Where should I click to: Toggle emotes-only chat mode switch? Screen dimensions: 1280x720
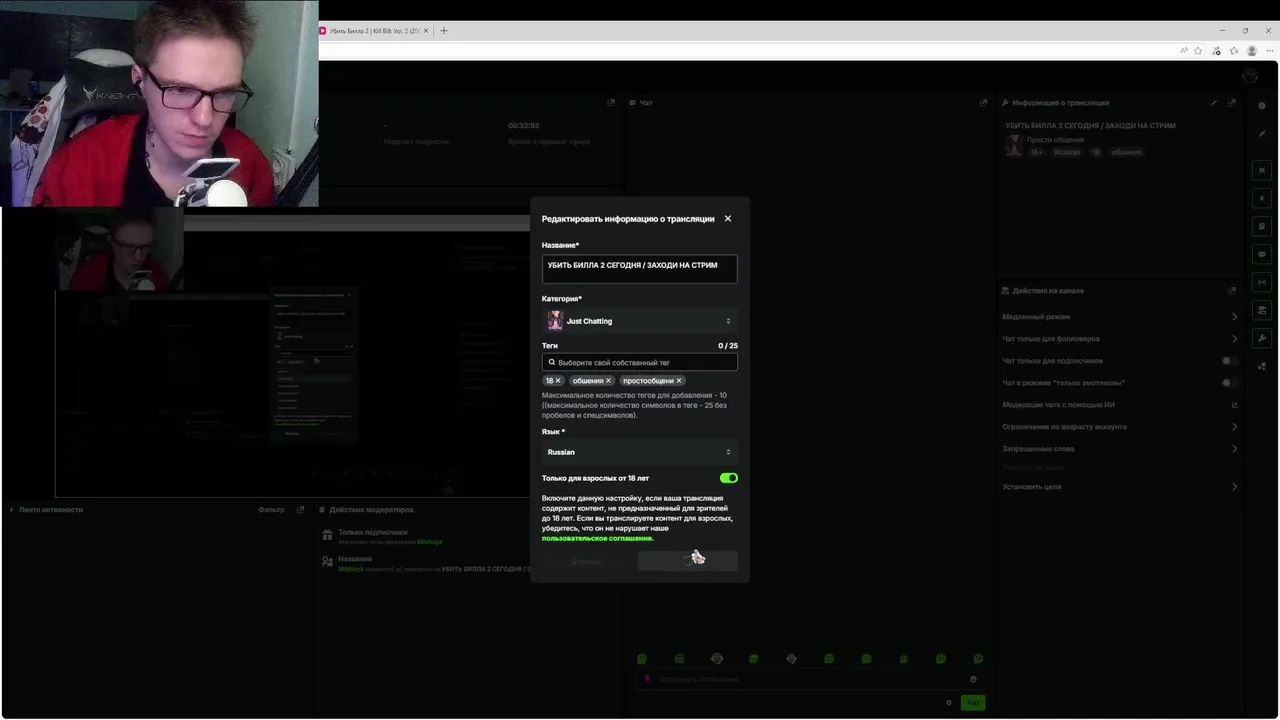tap(1229, 383)
